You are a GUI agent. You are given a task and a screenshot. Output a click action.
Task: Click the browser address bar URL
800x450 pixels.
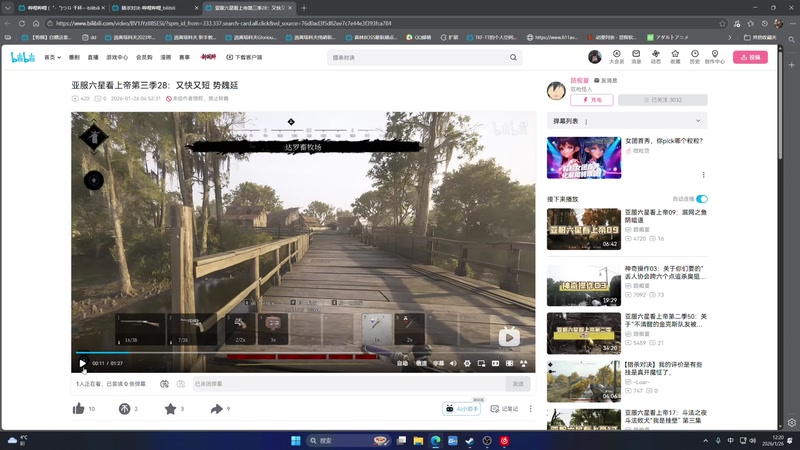click(223, 23)
